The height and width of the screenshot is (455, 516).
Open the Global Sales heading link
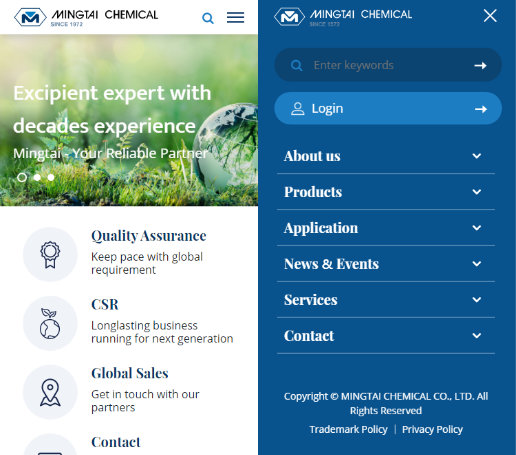[x=130, y=373]
